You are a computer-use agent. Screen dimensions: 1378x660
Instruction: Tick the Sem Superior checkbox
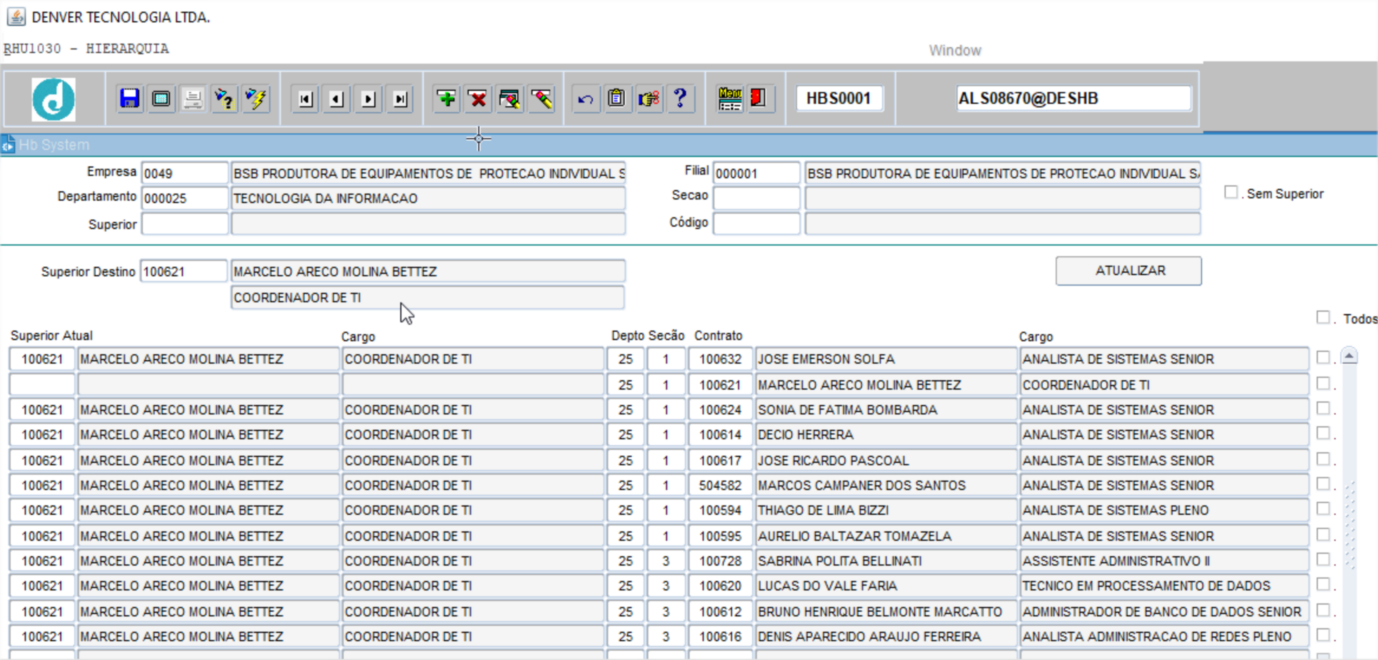1231,192
